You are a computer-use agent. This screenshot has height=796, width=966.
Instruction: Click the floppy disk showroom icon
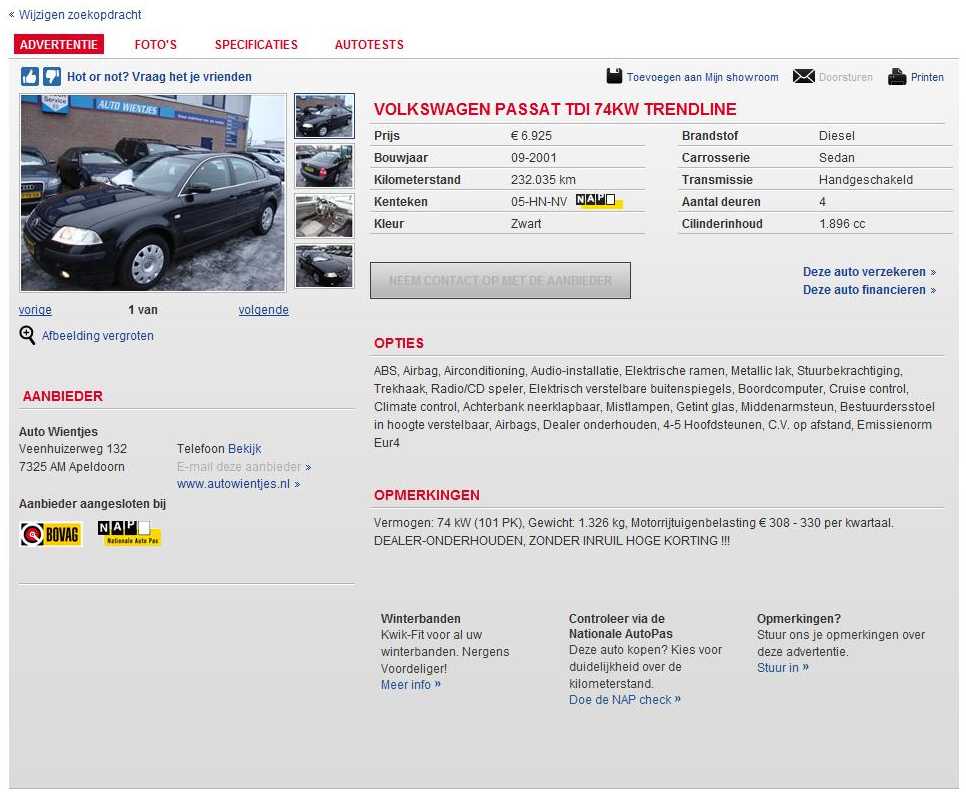[614, 76]
